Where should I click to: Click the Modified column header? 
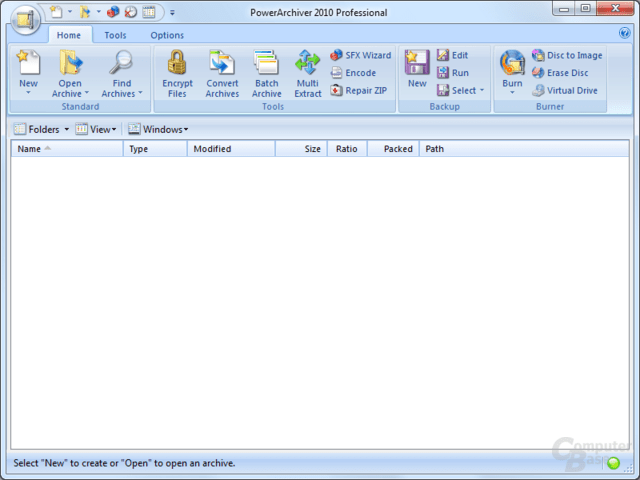tap(231, 149)
